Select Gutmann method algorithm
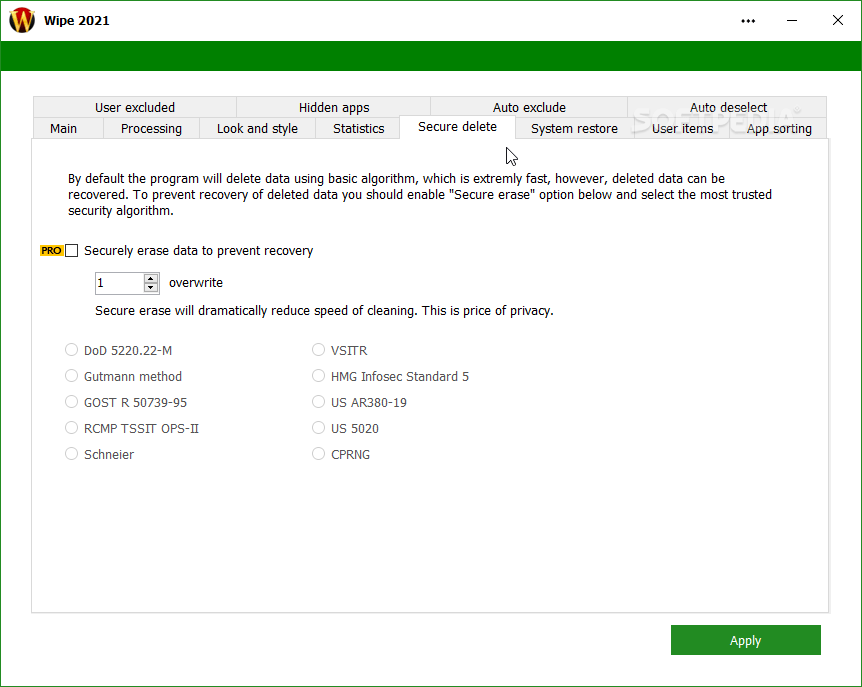Image resolution: width=862 pixels, height=687 pixels. coord(123,376)
